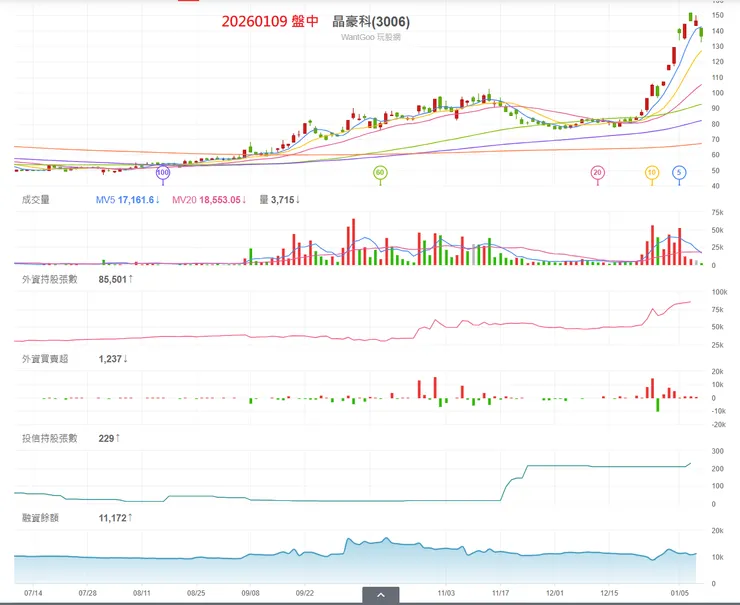740x605 pixels.
Task: Click the 成交量 panel label
Action: point(36,200)
